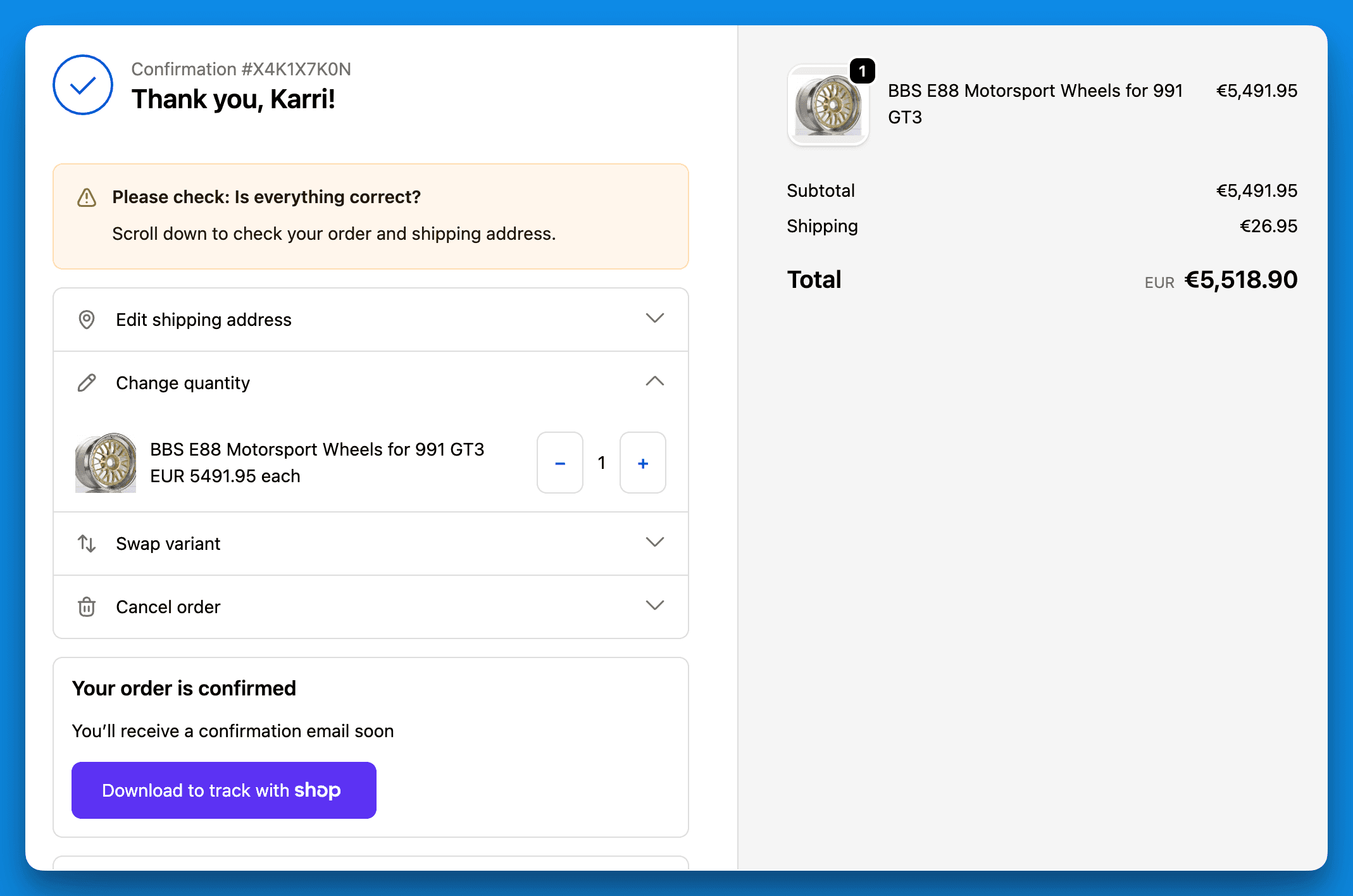Viewport: 1353px width, 896px height.
Task: Open the Edit shipping address row
Action: click(370, 320)
